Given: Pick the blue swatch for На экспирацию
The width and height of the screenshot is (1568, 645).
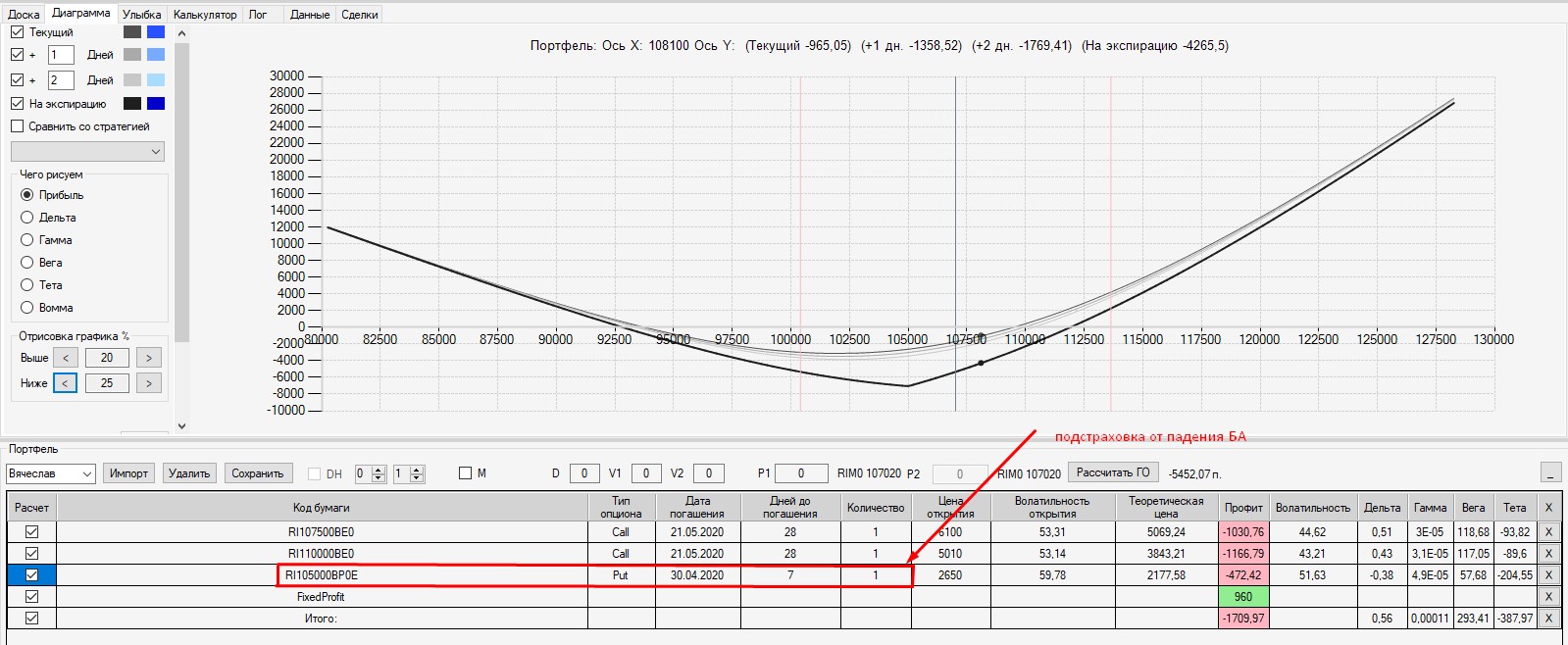Looking at the screenshot, I should click(x=156, y=104).
